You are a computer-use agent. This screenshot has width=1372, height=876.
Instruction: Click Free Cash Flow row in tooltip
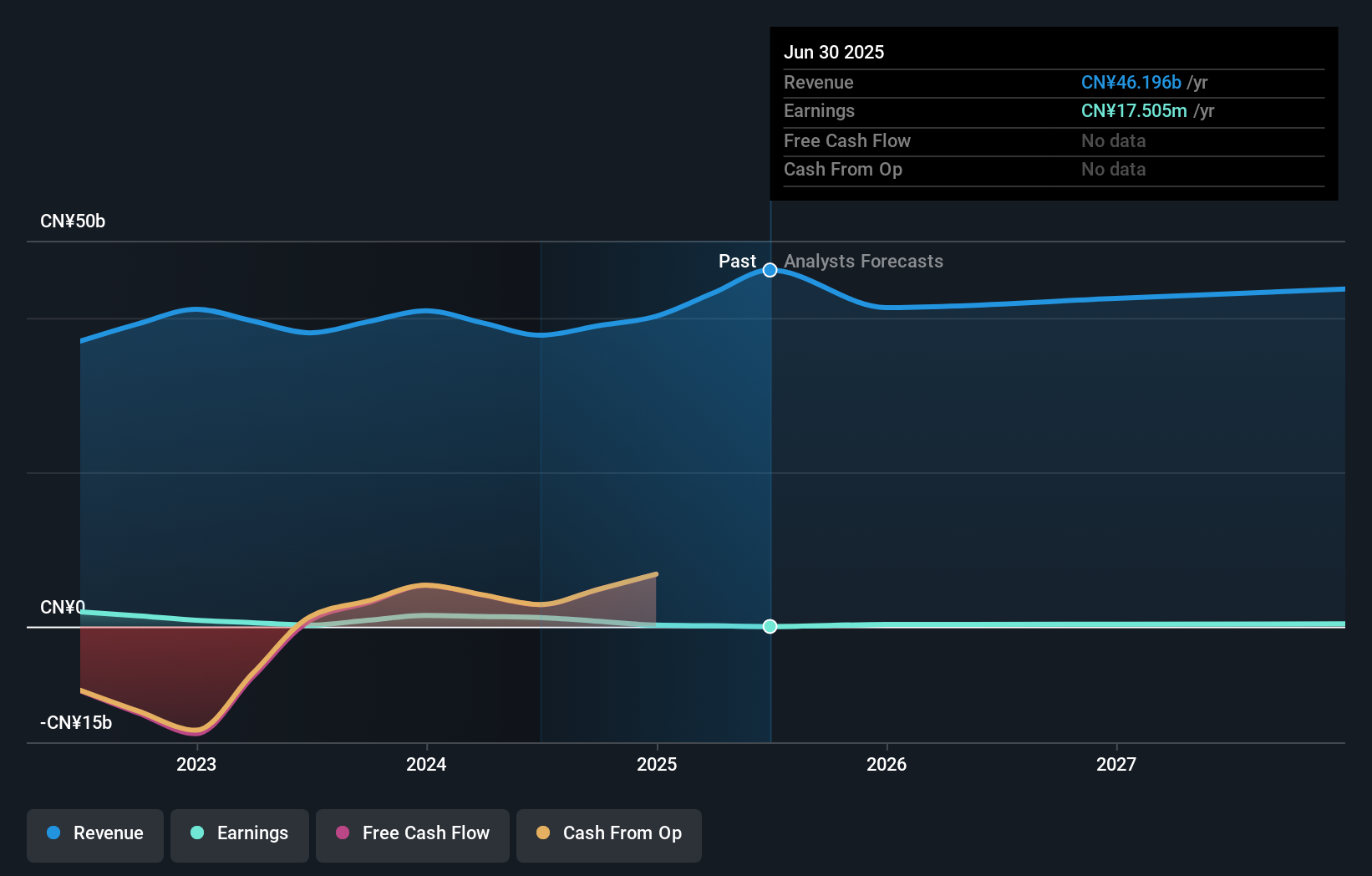pos(1054,141)
